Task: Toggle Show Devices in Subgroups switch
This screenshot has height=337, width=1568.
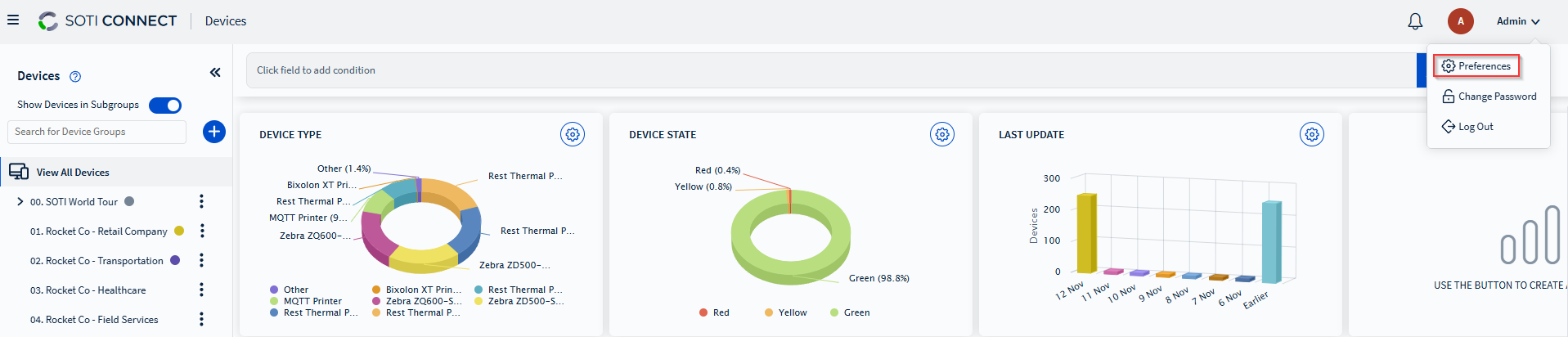Action: point(165,106)
